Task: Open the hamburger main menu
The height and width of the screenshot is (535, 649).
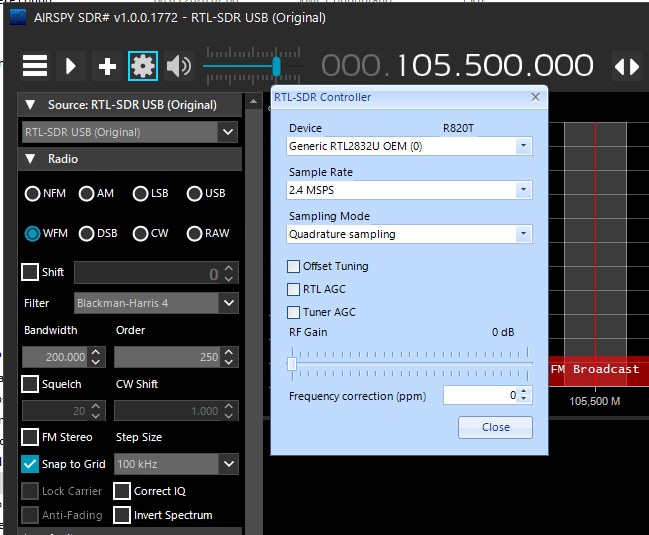Action: [x=35, y=67]
